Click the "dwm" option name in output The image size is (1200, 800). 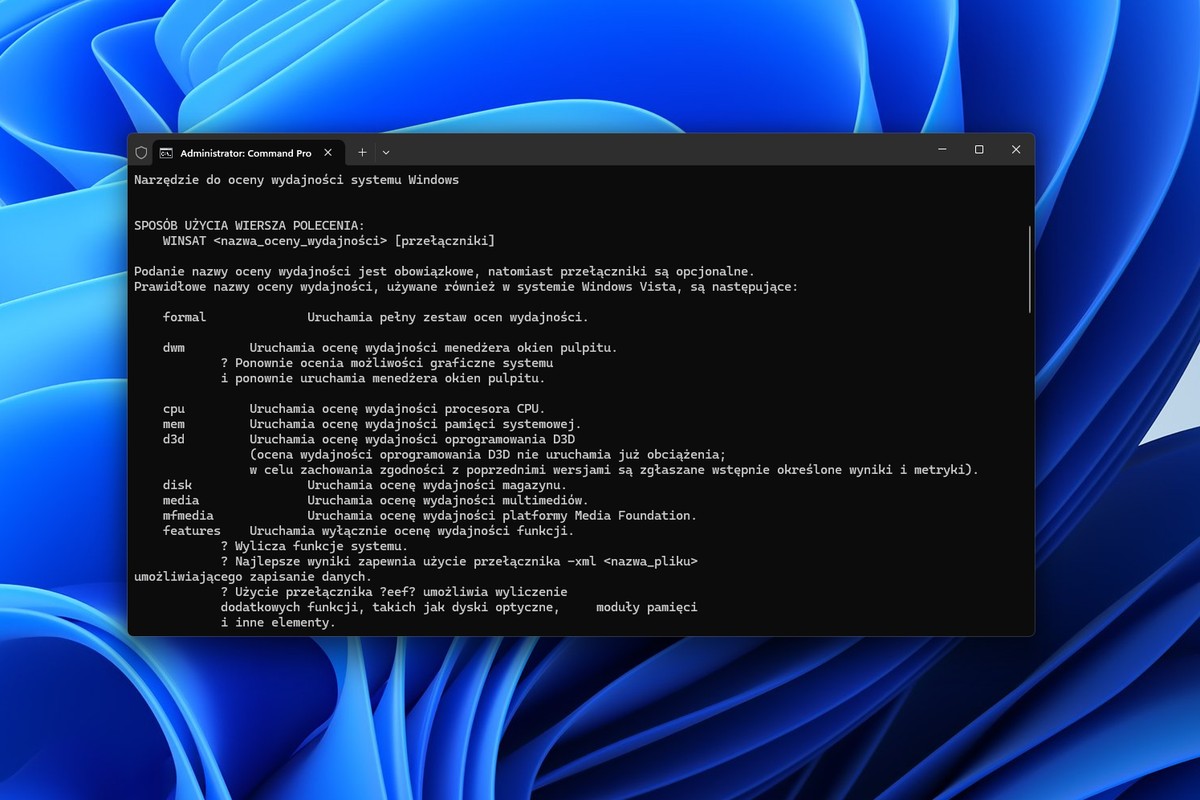[x=174, y=348]
